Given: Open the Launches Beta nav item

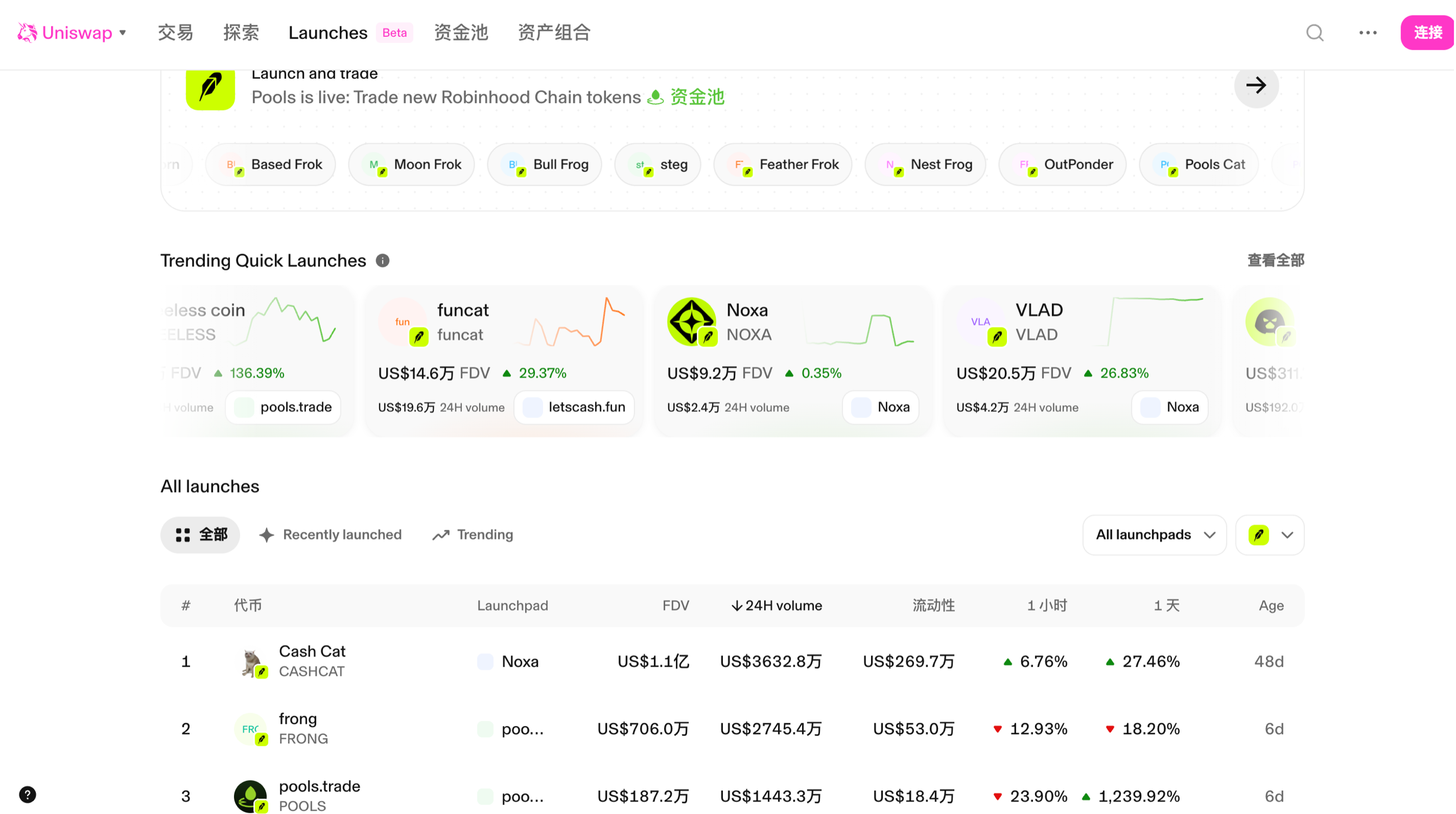Looking at the screenshot, I should (x=351, y=33).
